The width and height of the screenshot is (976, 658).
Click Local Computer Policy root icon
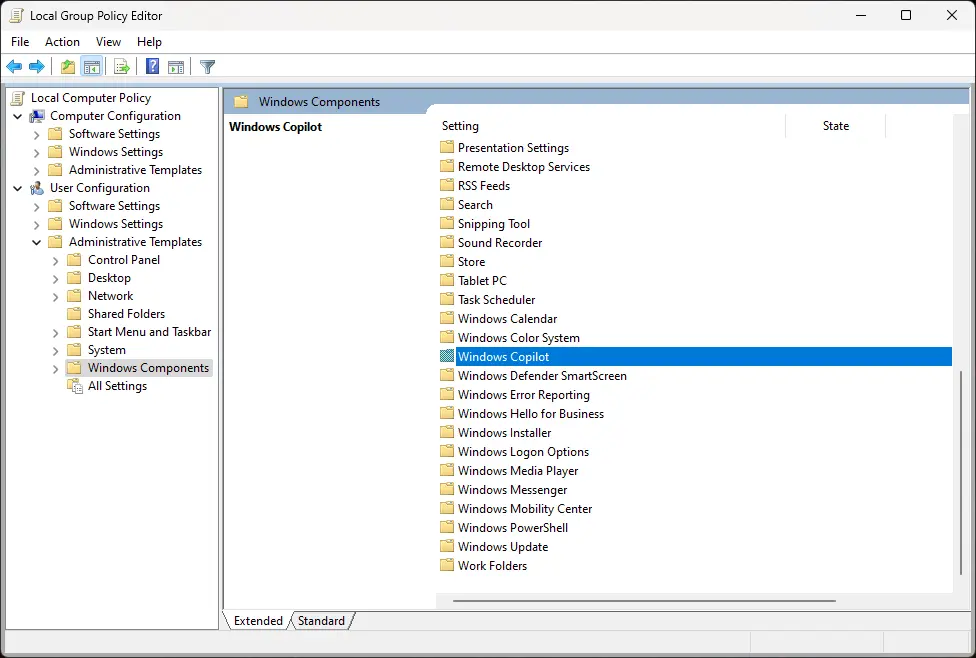tap(18, 98)
